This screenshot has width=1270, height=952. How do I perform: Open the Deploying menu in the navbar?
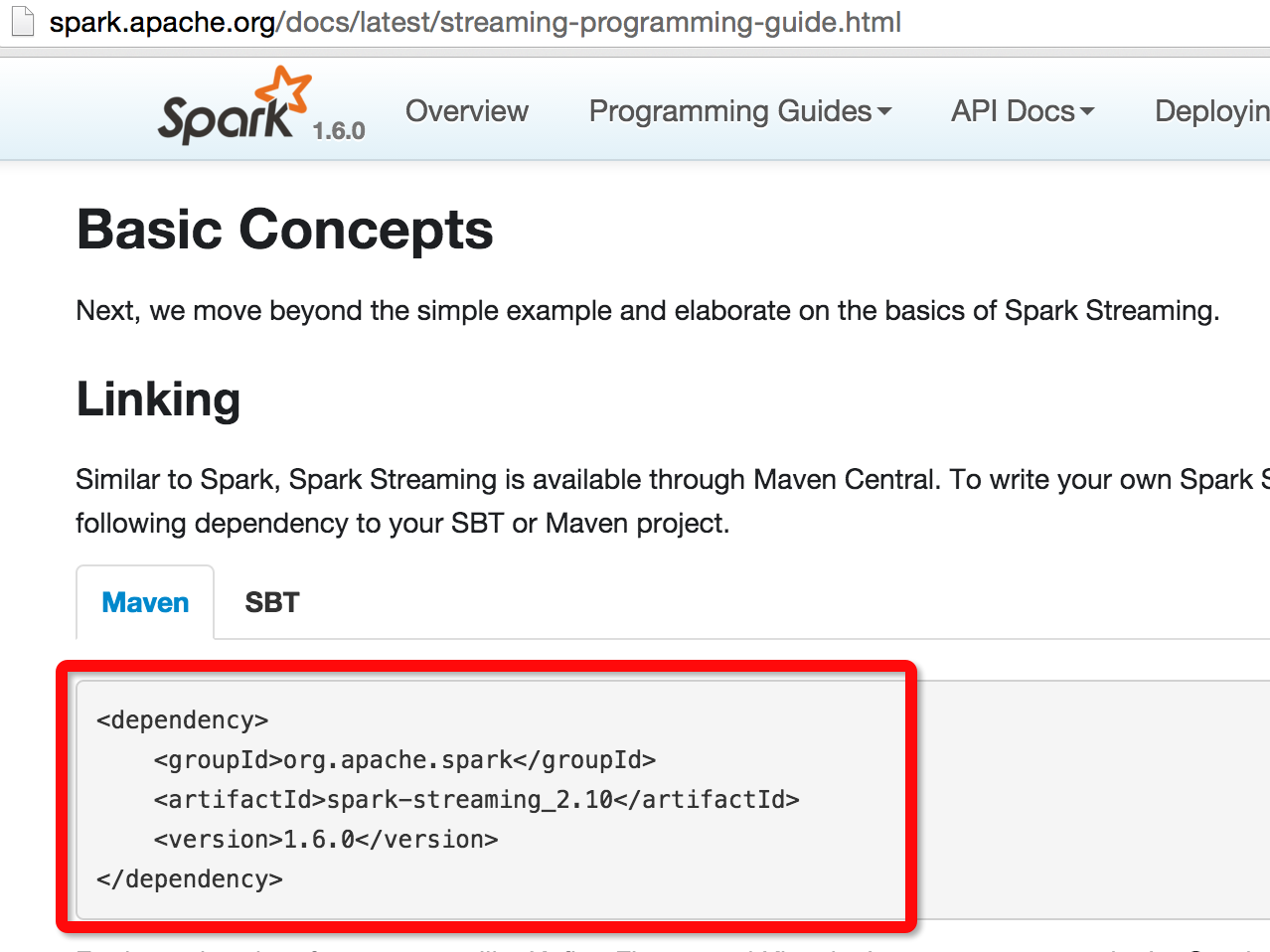click(1211, 111)
